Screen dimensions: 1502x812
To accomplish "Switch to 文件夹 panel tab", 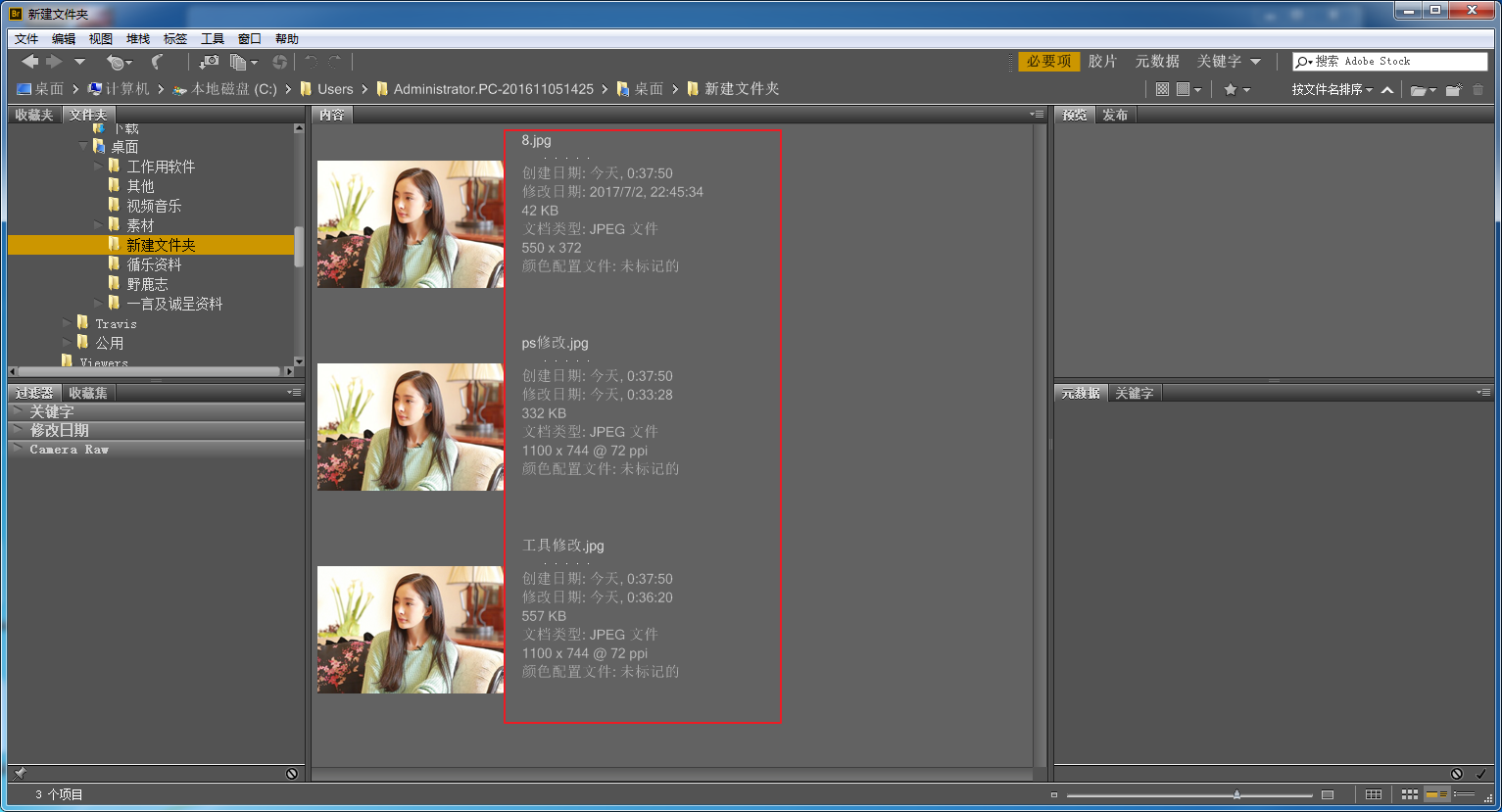I will (x=88, y=115).
